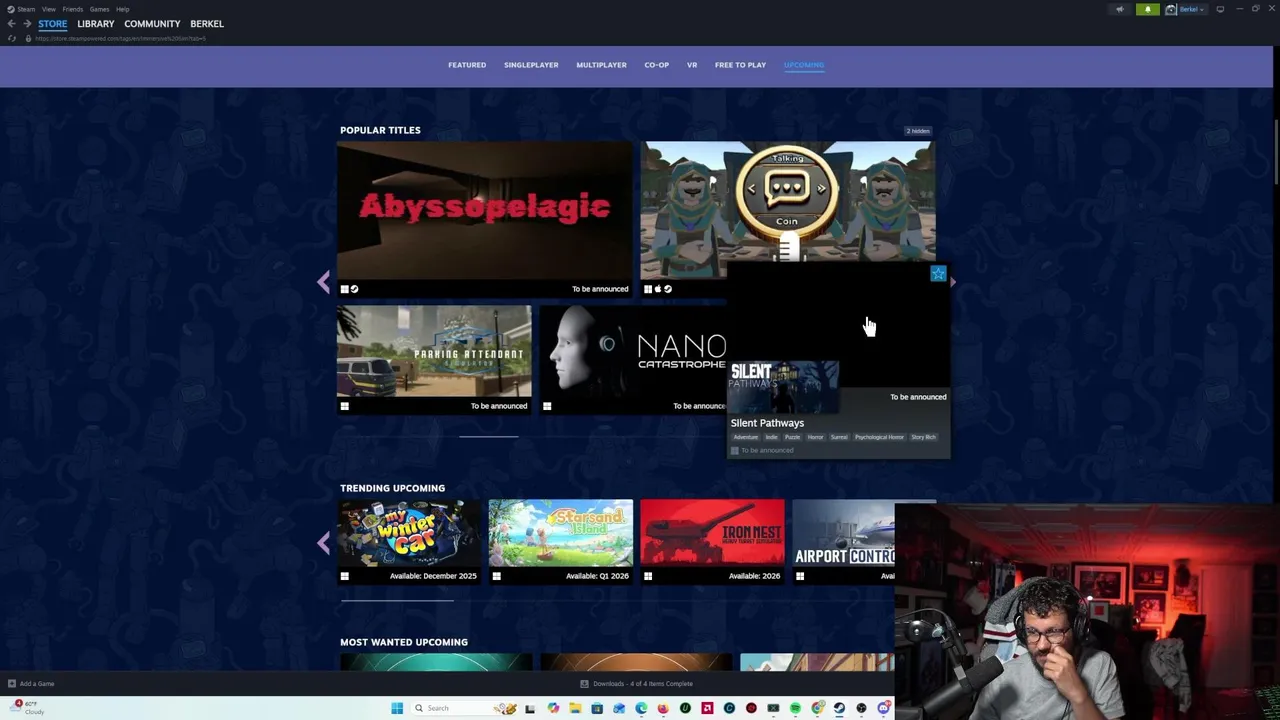The height and width of the screenshot is (720, 1280).
Task: Click the Psychological Horror tag
Action: 879,437
